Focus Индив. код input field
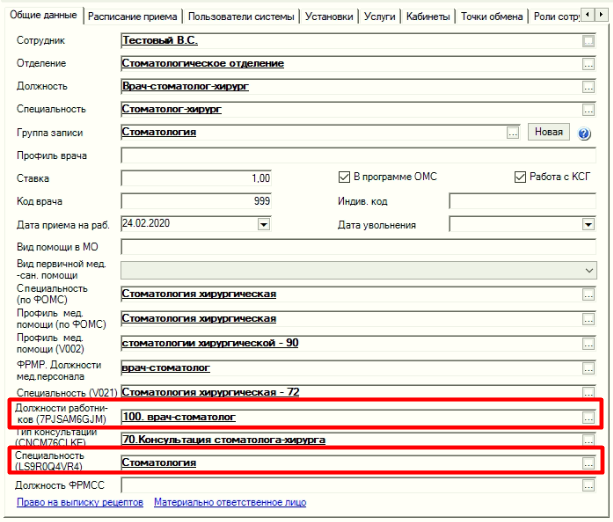 point(522,201)
